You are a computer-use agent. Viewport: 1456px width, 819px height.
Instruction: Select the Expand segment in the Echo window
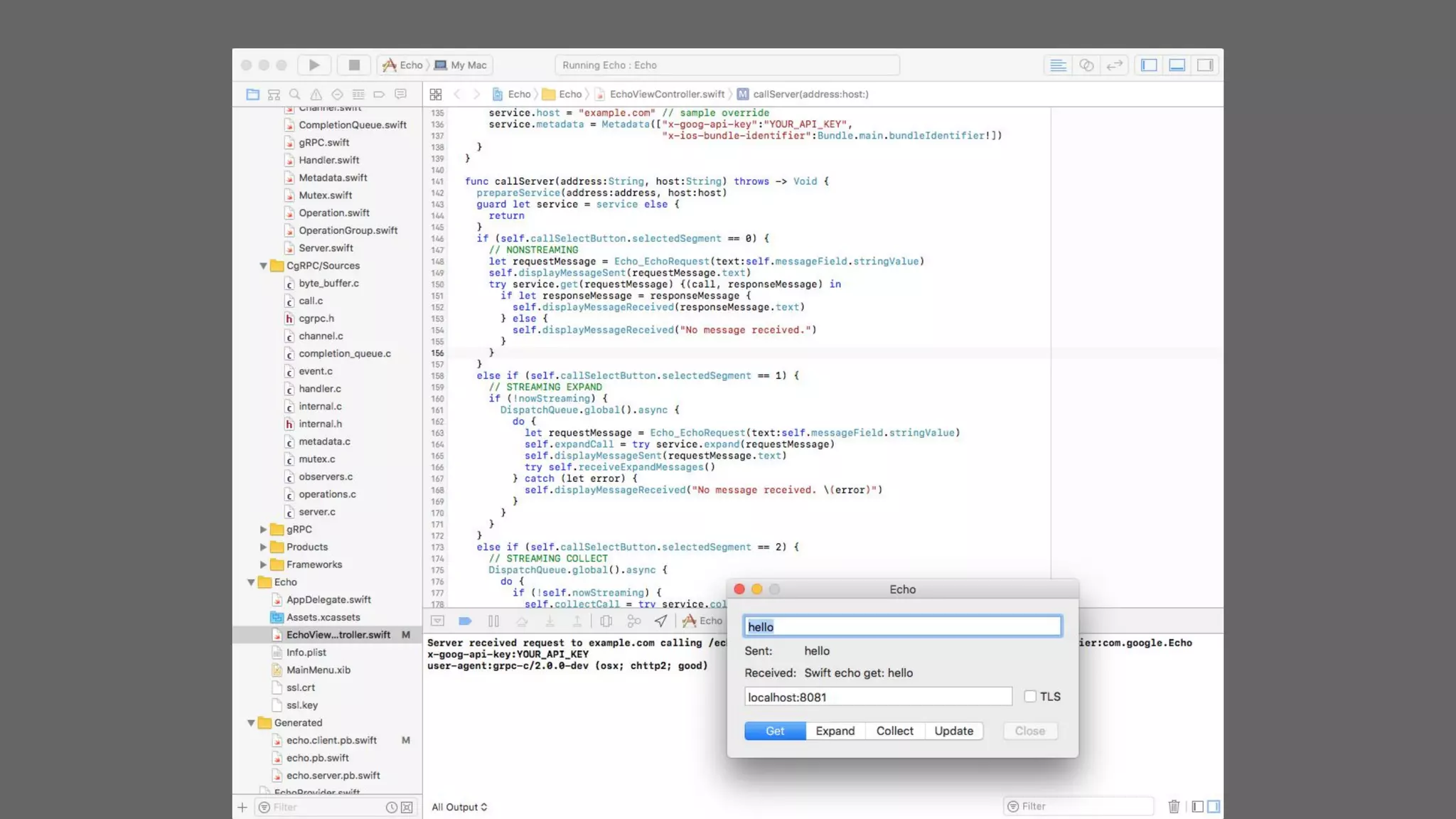click(x=835, y=731)
